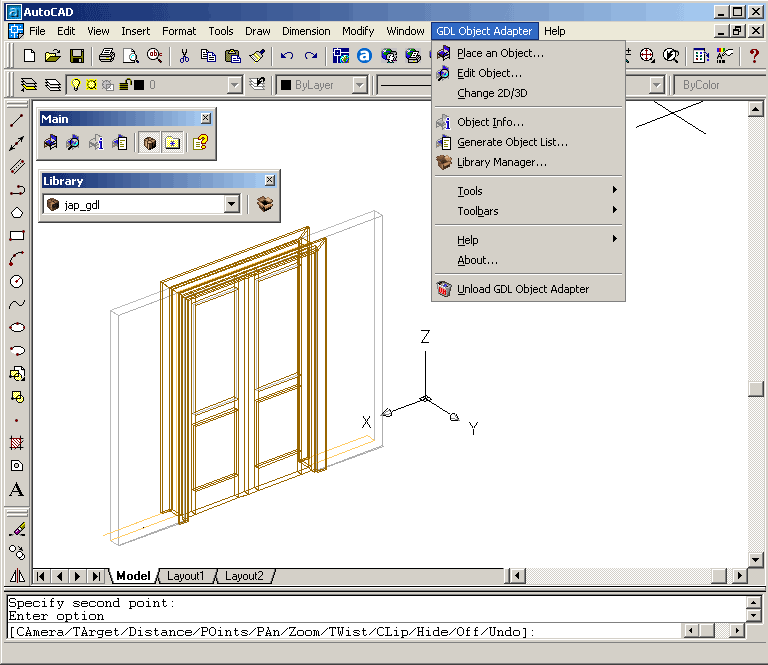This screenshot has width=768, height=665.
Task: Select the Circle draw tool
Action: coord(17,282)
